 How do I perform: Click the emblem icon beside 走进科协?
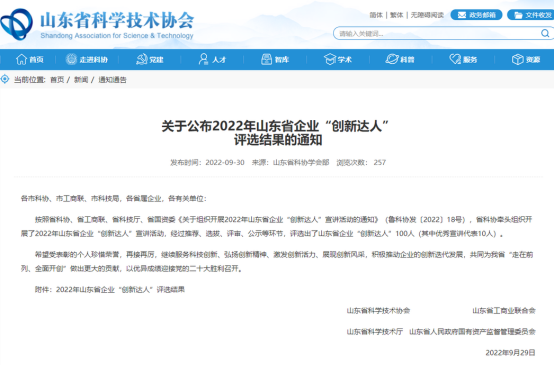pyautogui.click(x=71, y=59)
